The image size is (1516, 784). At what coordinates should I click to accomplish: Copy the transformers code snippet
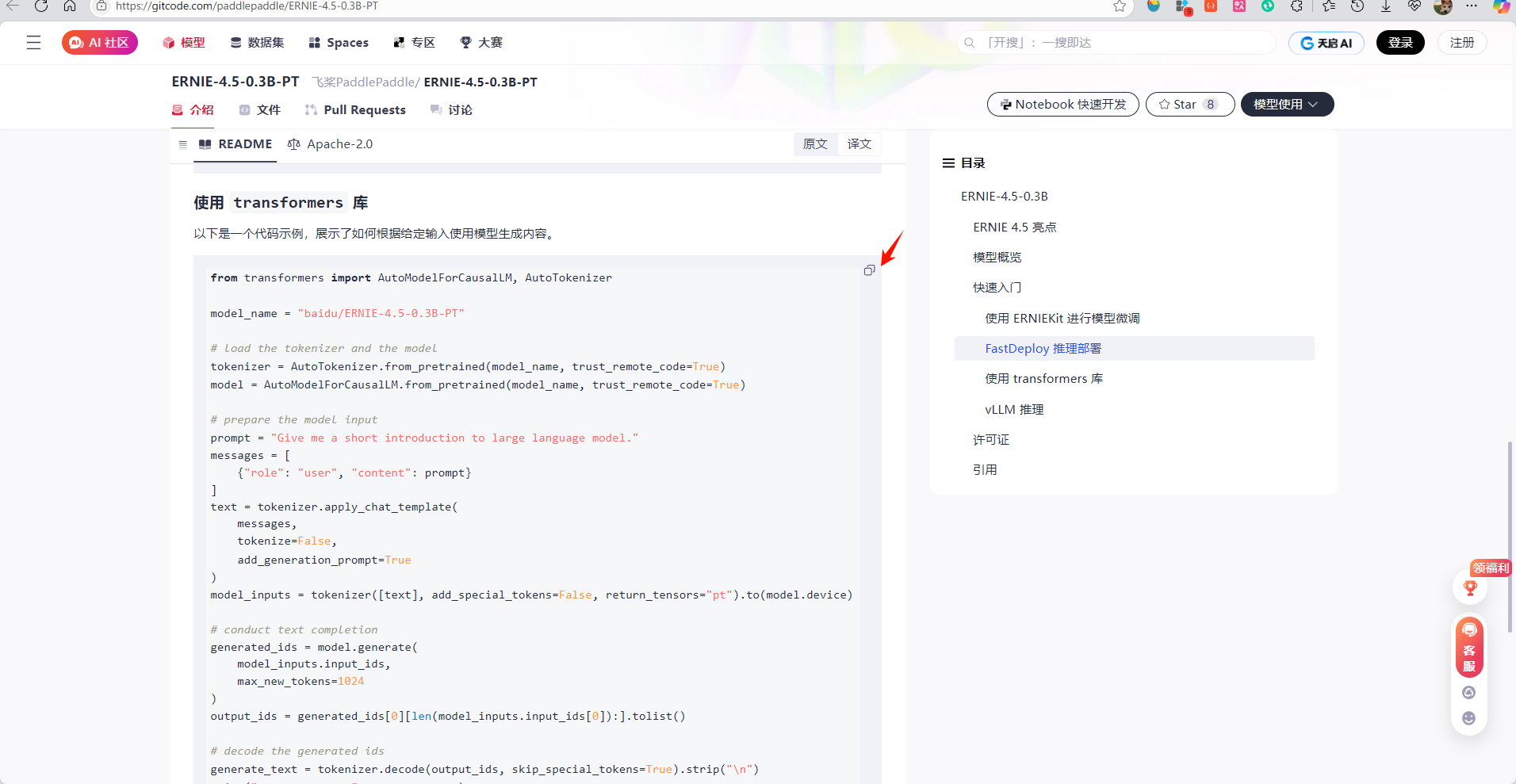(x=869, y=270)
